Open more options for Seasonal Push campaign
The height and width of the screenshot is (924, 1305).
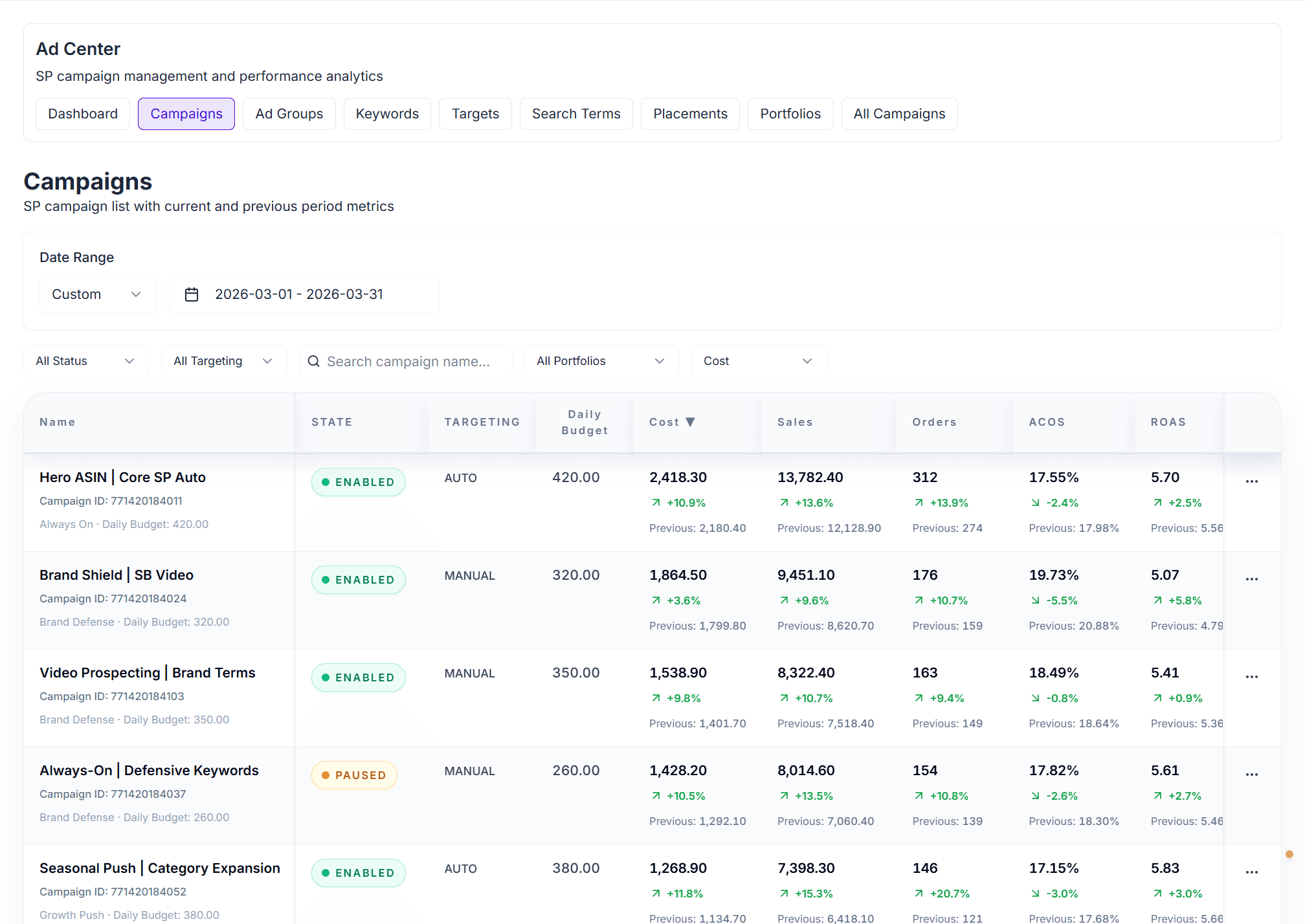(x=1251, y=872)
